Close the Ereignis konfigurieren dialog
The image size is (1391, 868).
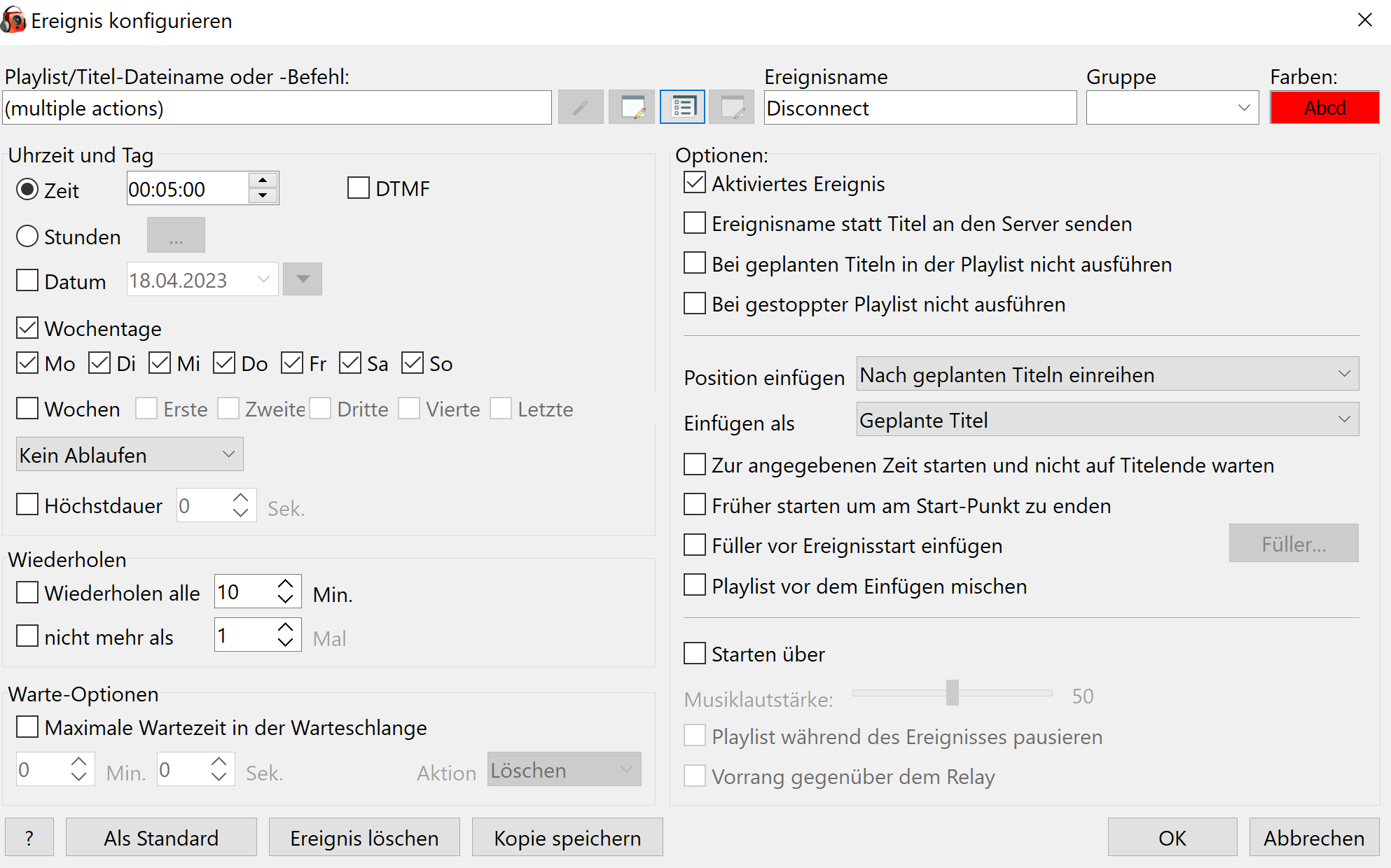(x=1365, y=20)
